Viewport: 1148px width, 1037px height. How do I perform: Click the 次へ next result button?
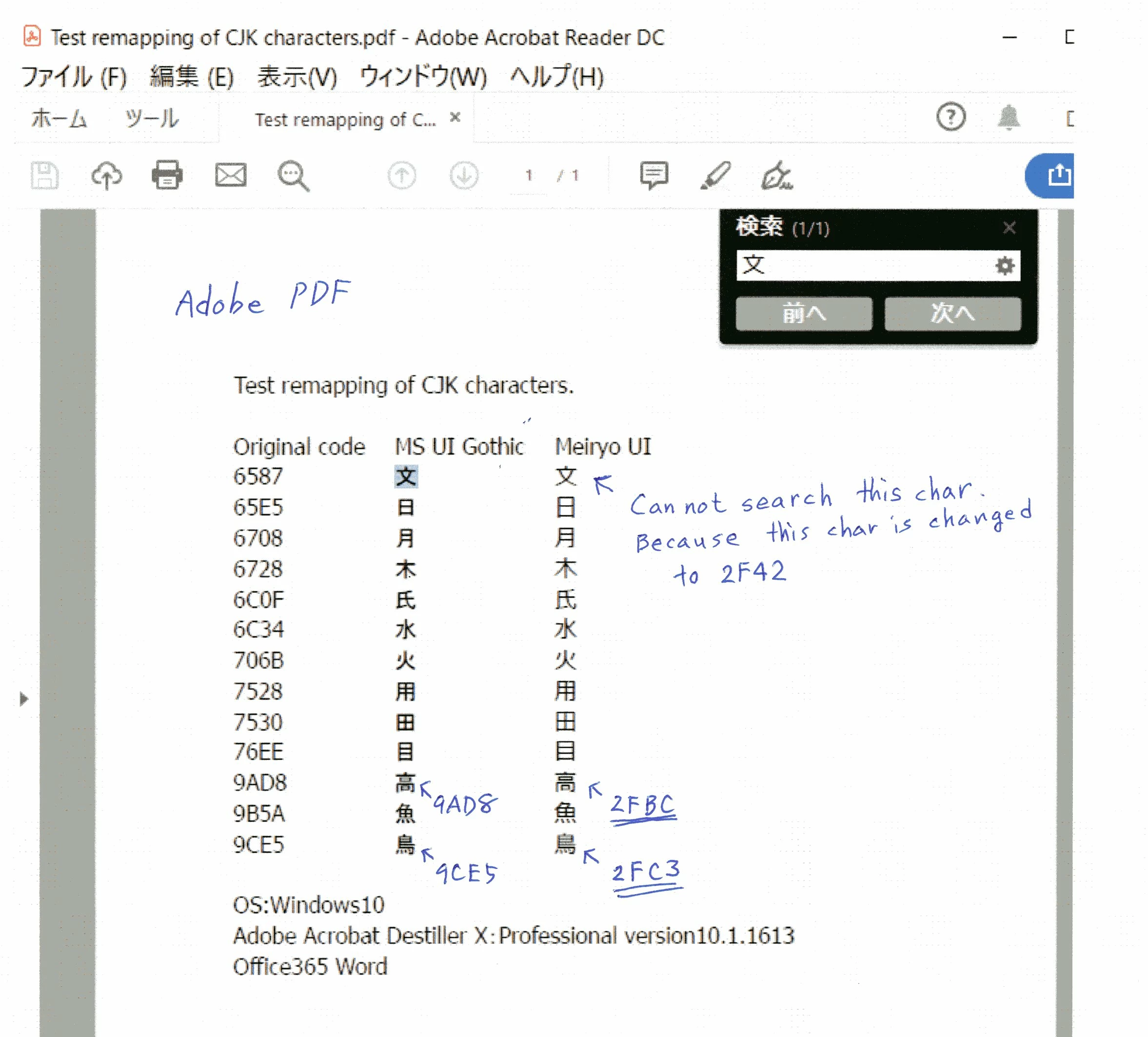tap(952, 313)
